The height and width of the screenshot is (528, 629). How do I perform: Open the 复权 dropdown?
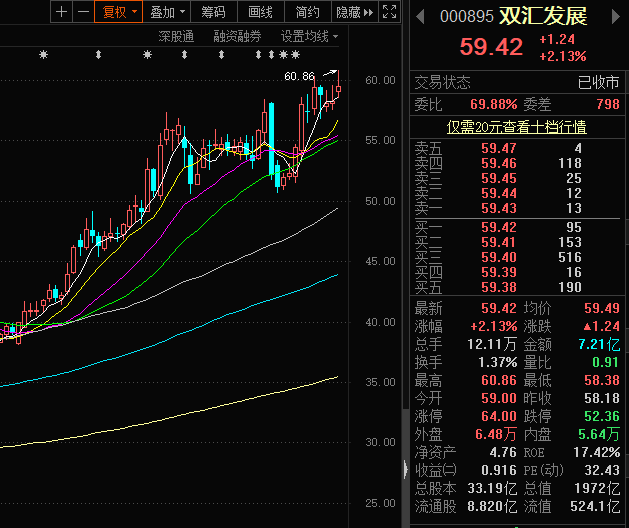(x=117, y=12)
